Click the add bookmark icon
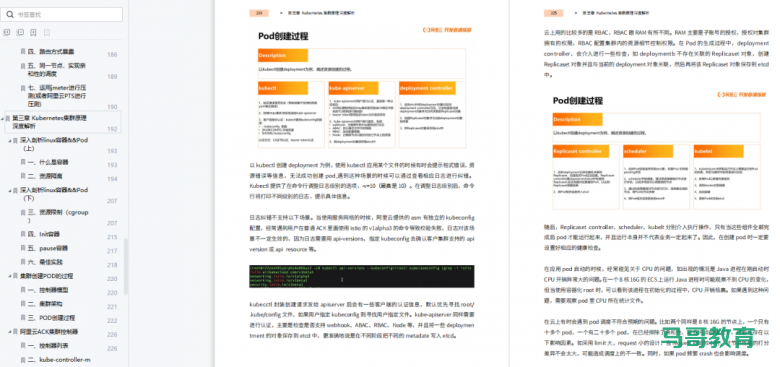The width and height of the screenshot is (780, 367). 33,33
